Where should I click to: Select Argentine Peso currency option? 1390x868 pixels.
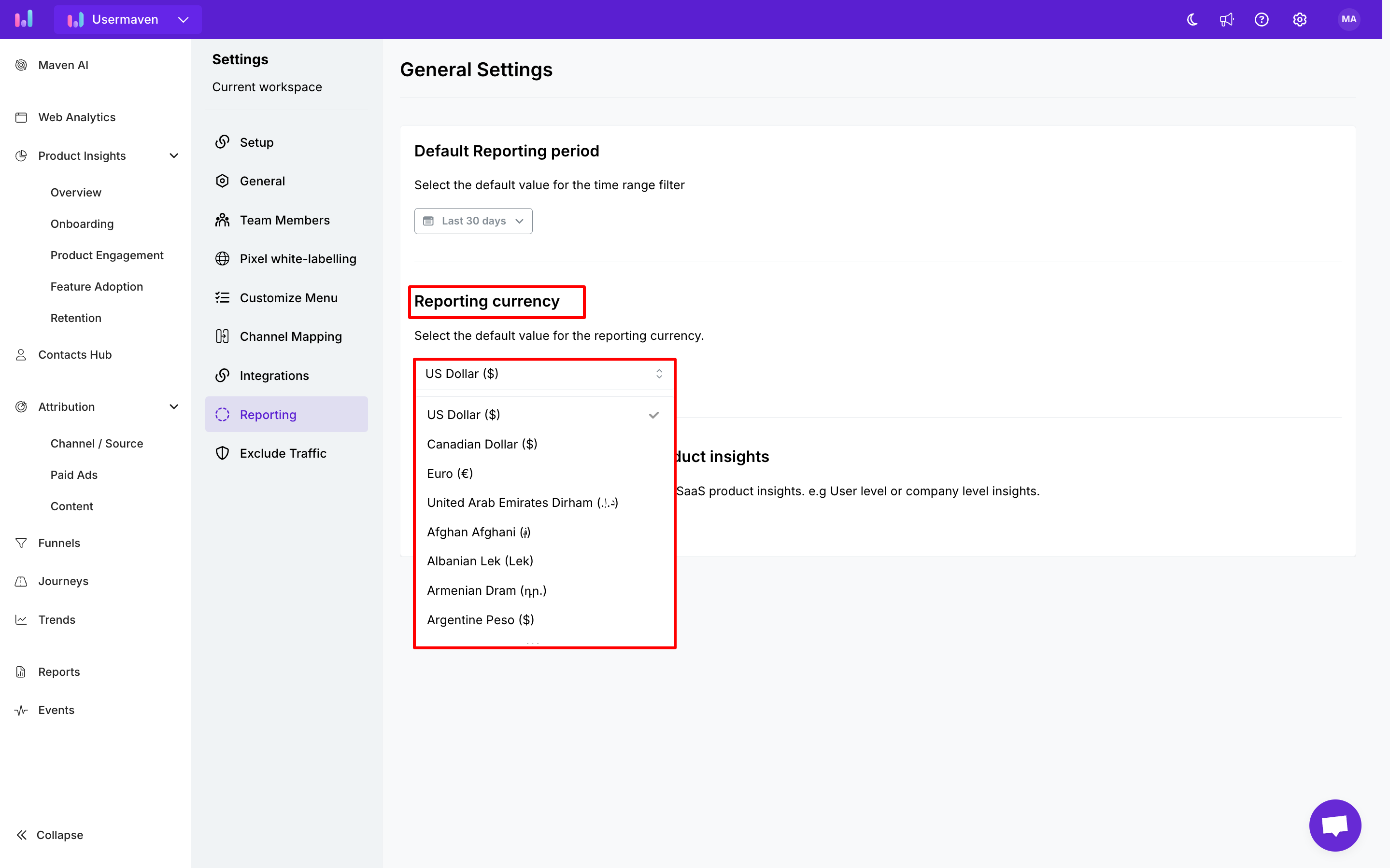coord(480,619)
